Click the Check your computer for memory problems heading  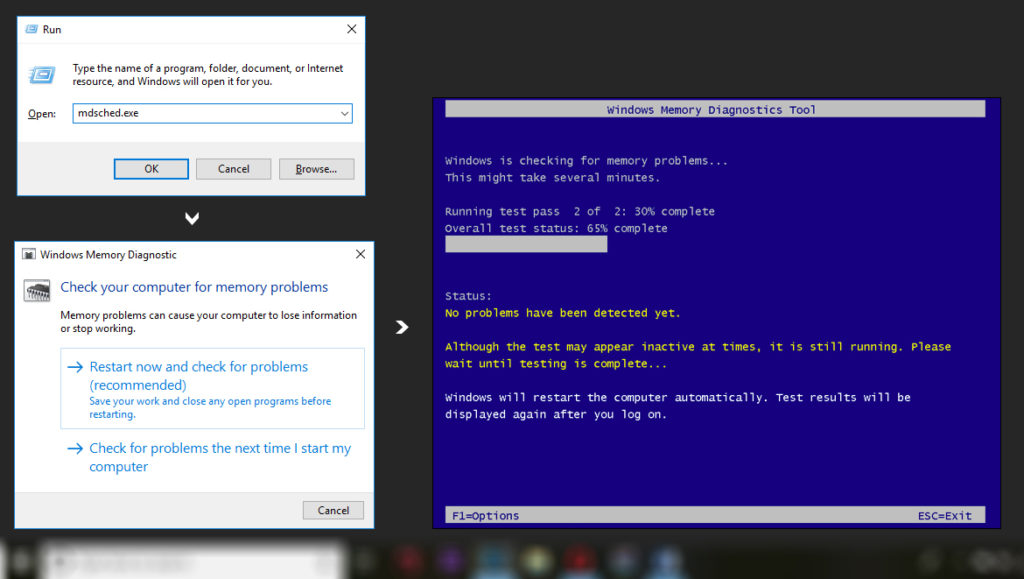point(194,287)
